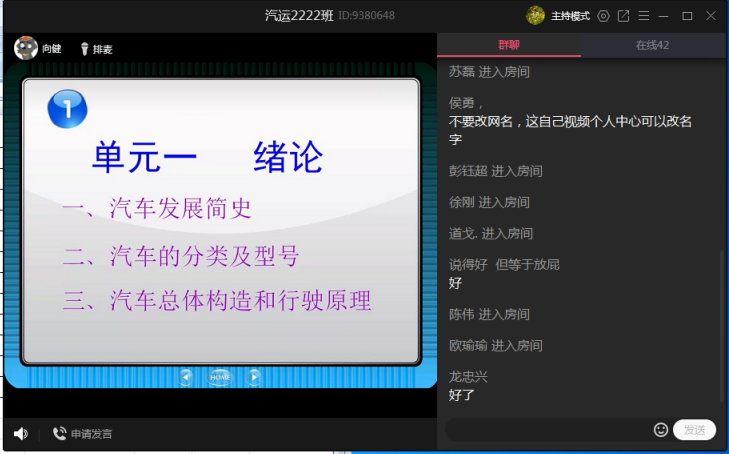Click the 申请发言 phone icon
The image size is (729, 454).
[x=59, y=434]
